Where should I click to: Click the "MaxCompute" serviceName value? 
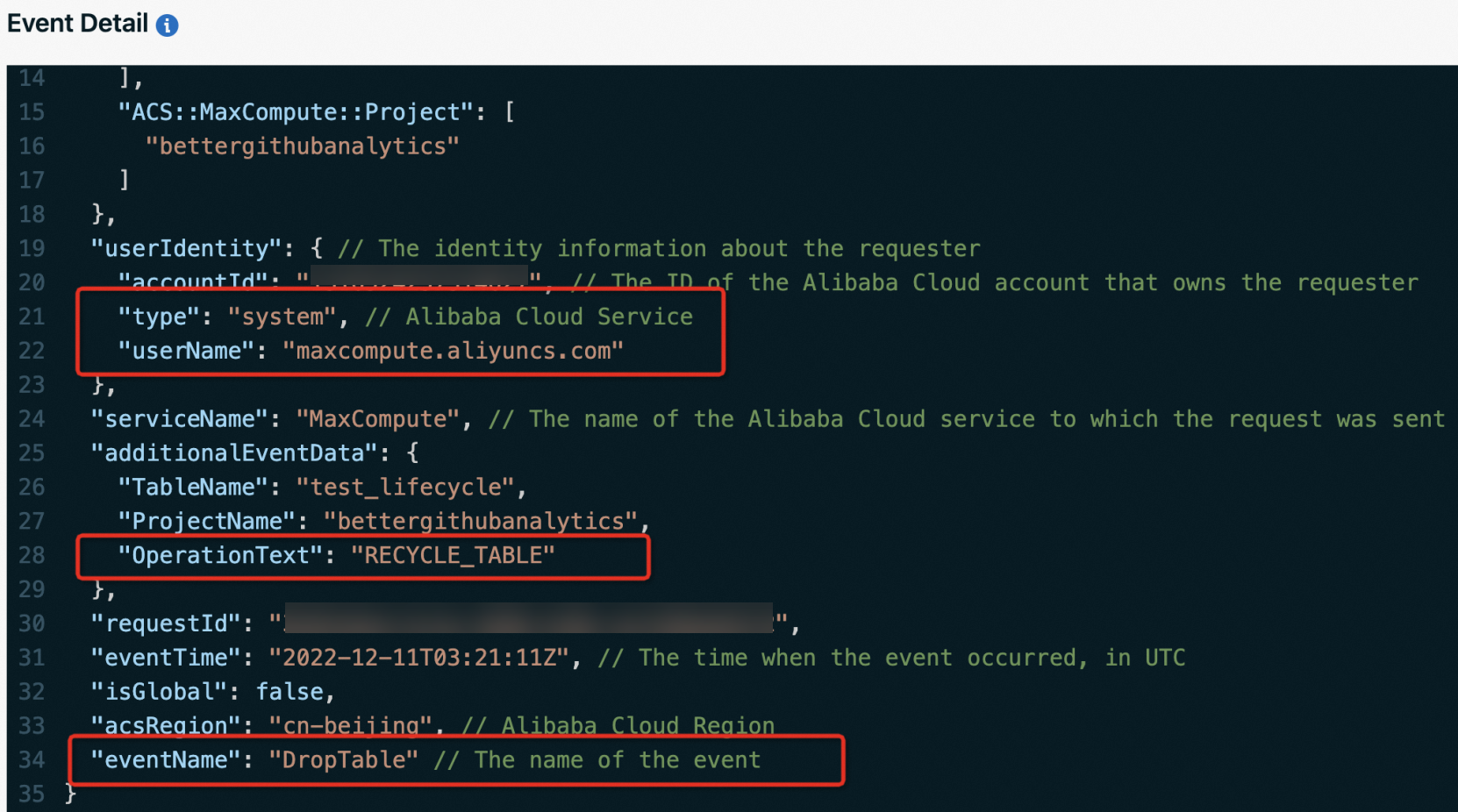pos(378,419)
